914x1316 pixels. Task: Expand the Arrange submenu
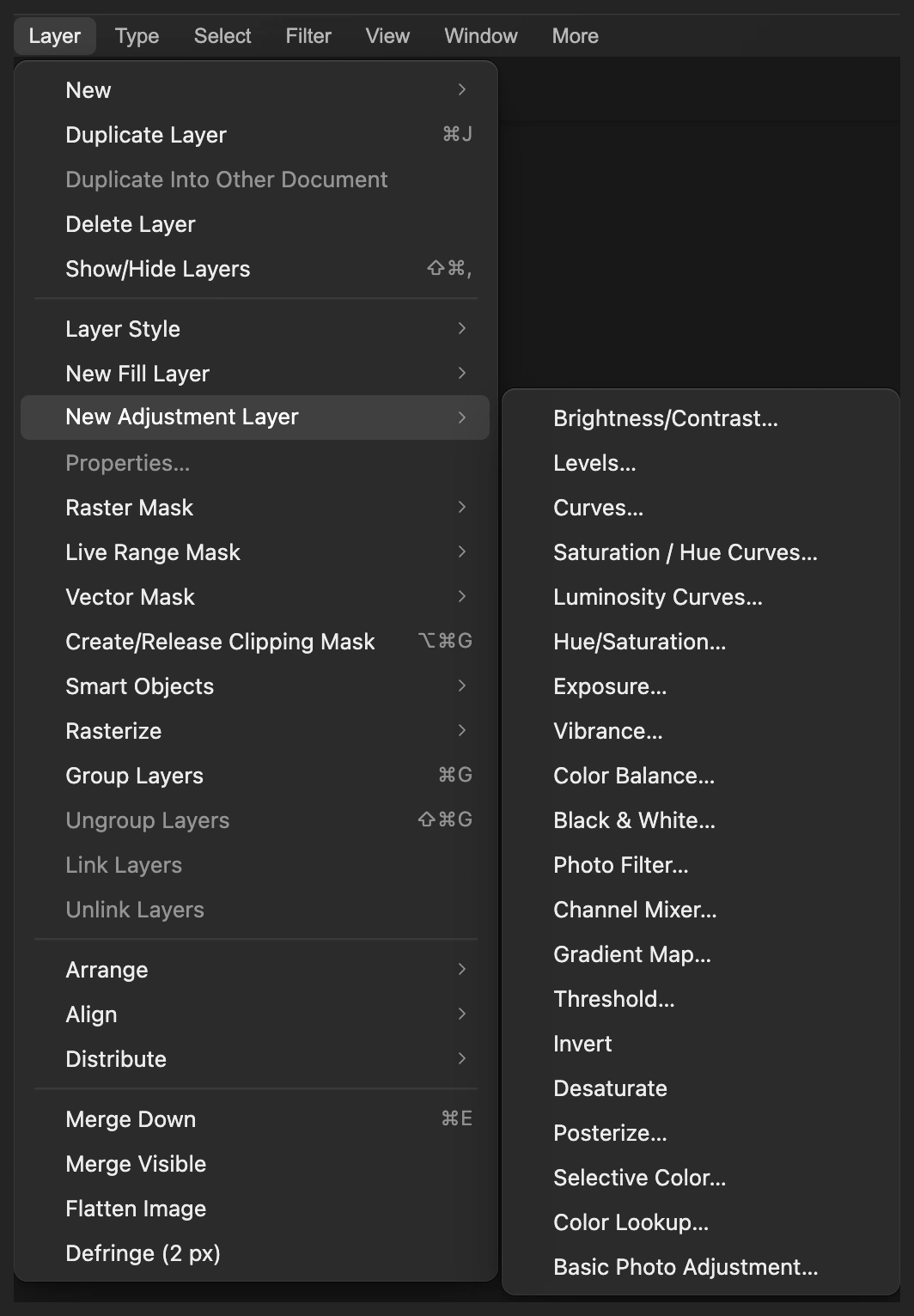click(255, 970)
